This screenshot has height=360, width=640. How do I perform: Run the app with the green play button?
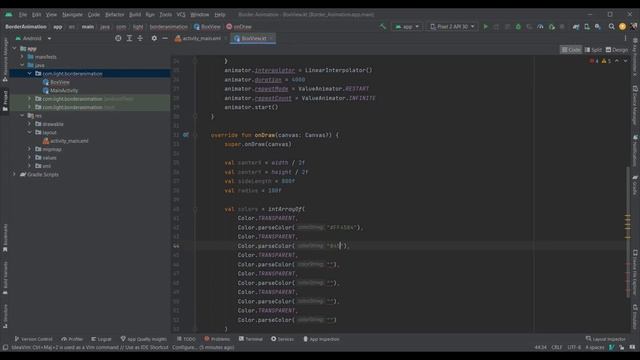[485, 27]
